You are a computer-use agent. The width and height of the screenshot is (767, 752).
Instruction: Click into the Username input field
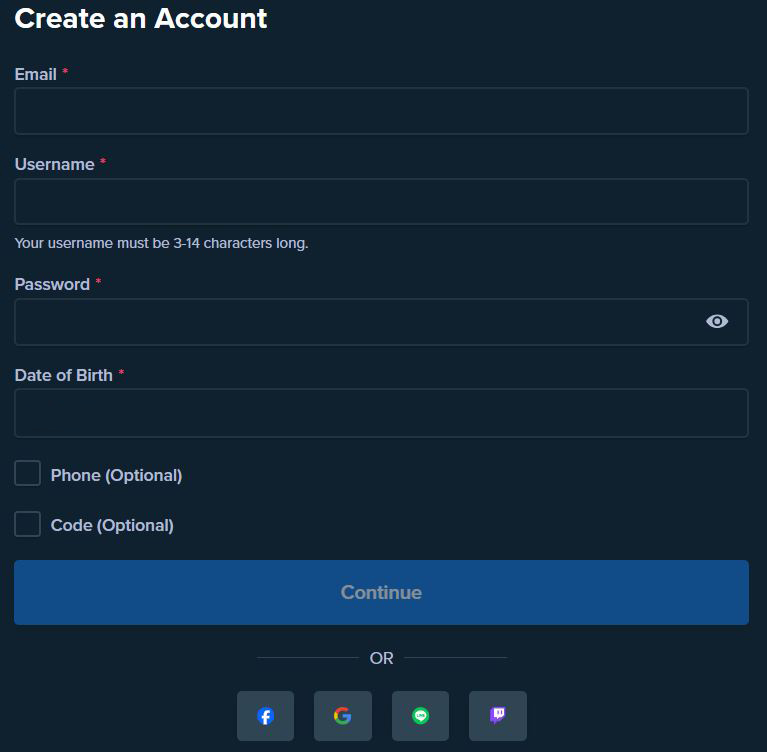click(381, 202)
